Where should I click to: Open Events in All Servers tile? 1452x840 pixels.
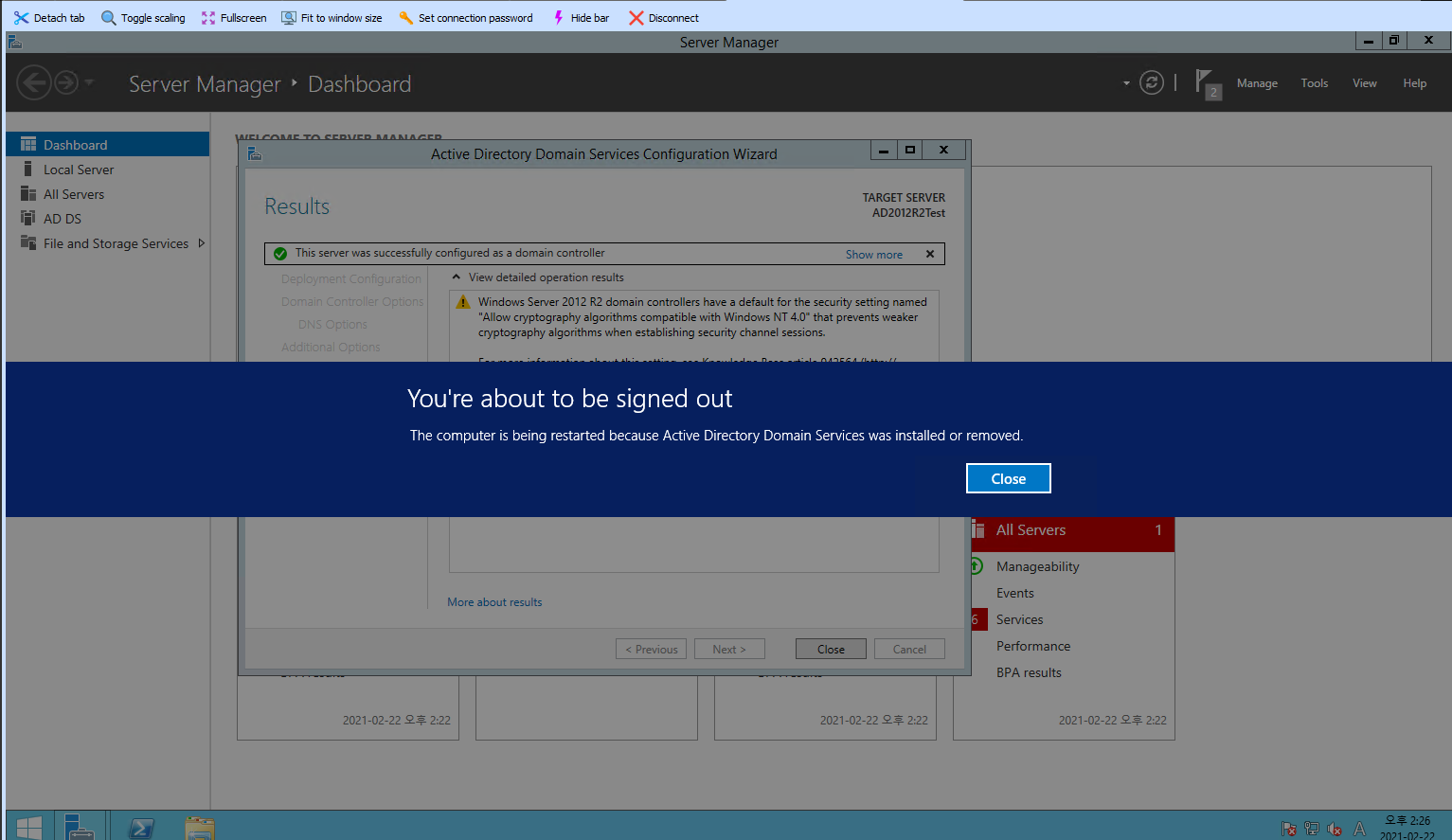[1014, 593]
